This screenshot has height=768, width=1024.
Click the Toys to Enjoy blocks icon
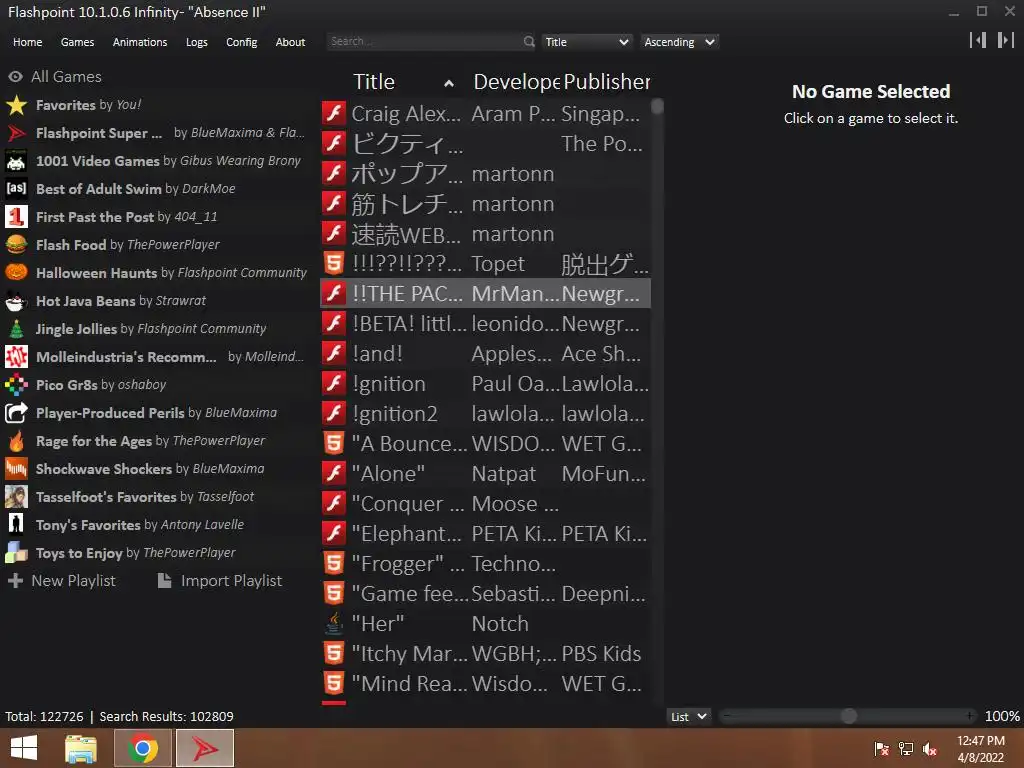tap(16, 552)
